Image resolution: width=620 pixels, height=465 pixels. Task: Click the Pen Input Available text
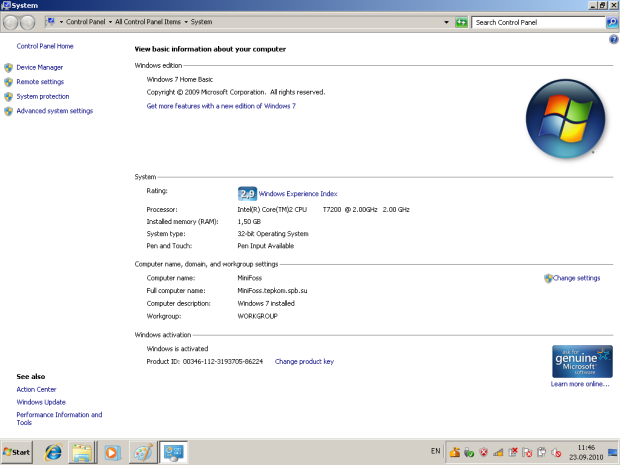(265, 246)
